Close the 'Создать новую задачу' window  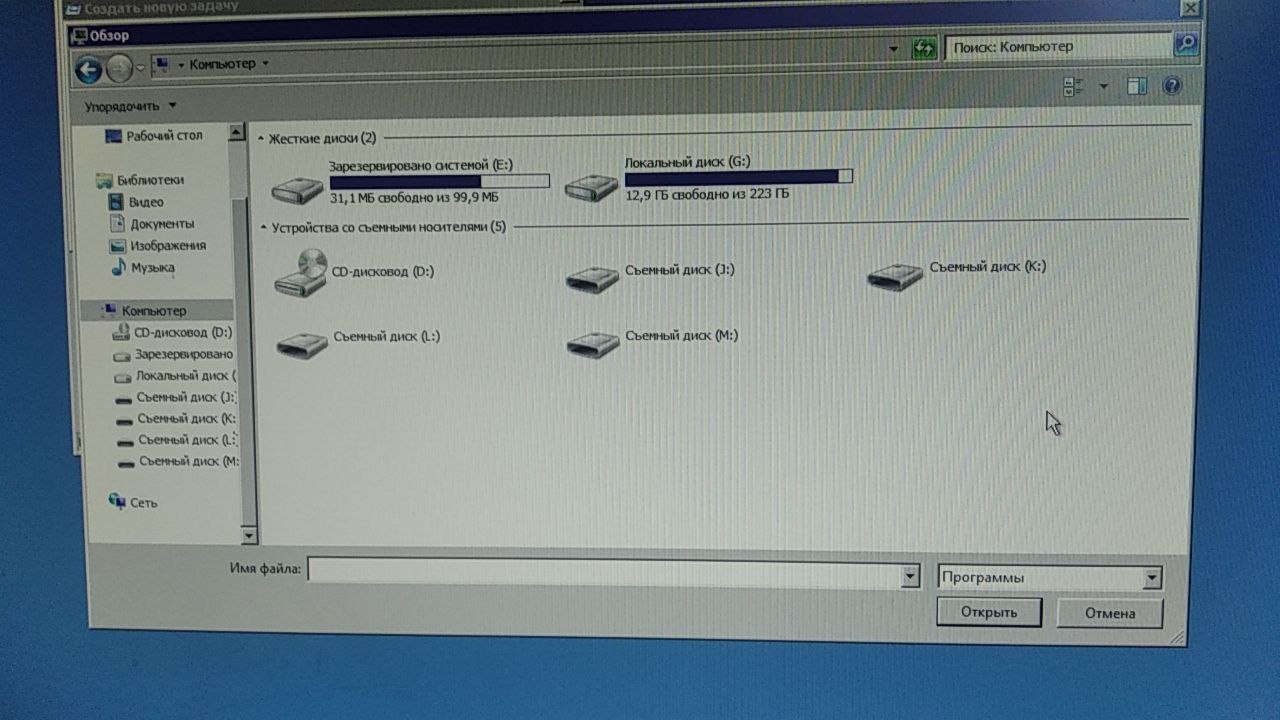1190,7
